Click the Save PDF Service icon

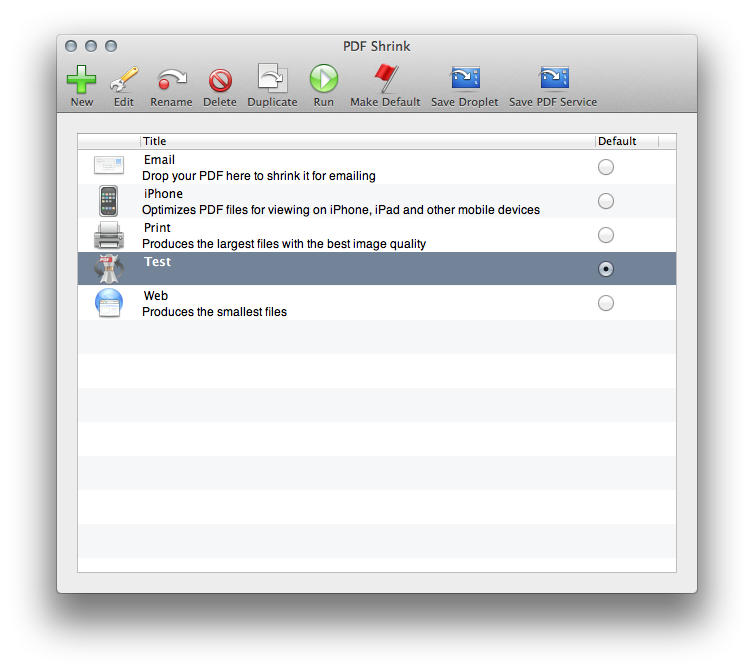click(553, 78)
